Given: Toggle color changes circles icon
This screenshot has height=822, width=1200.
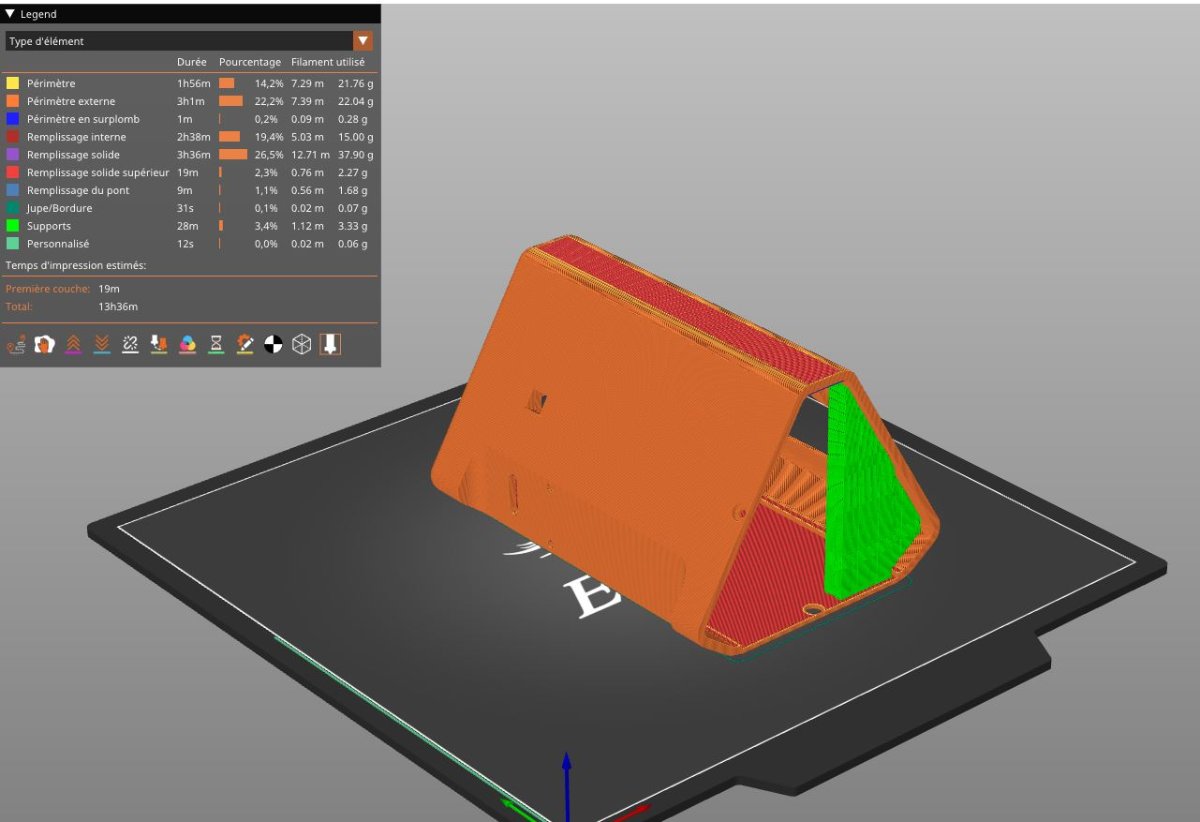Looking at the screenshot, I should pos(187,344).
